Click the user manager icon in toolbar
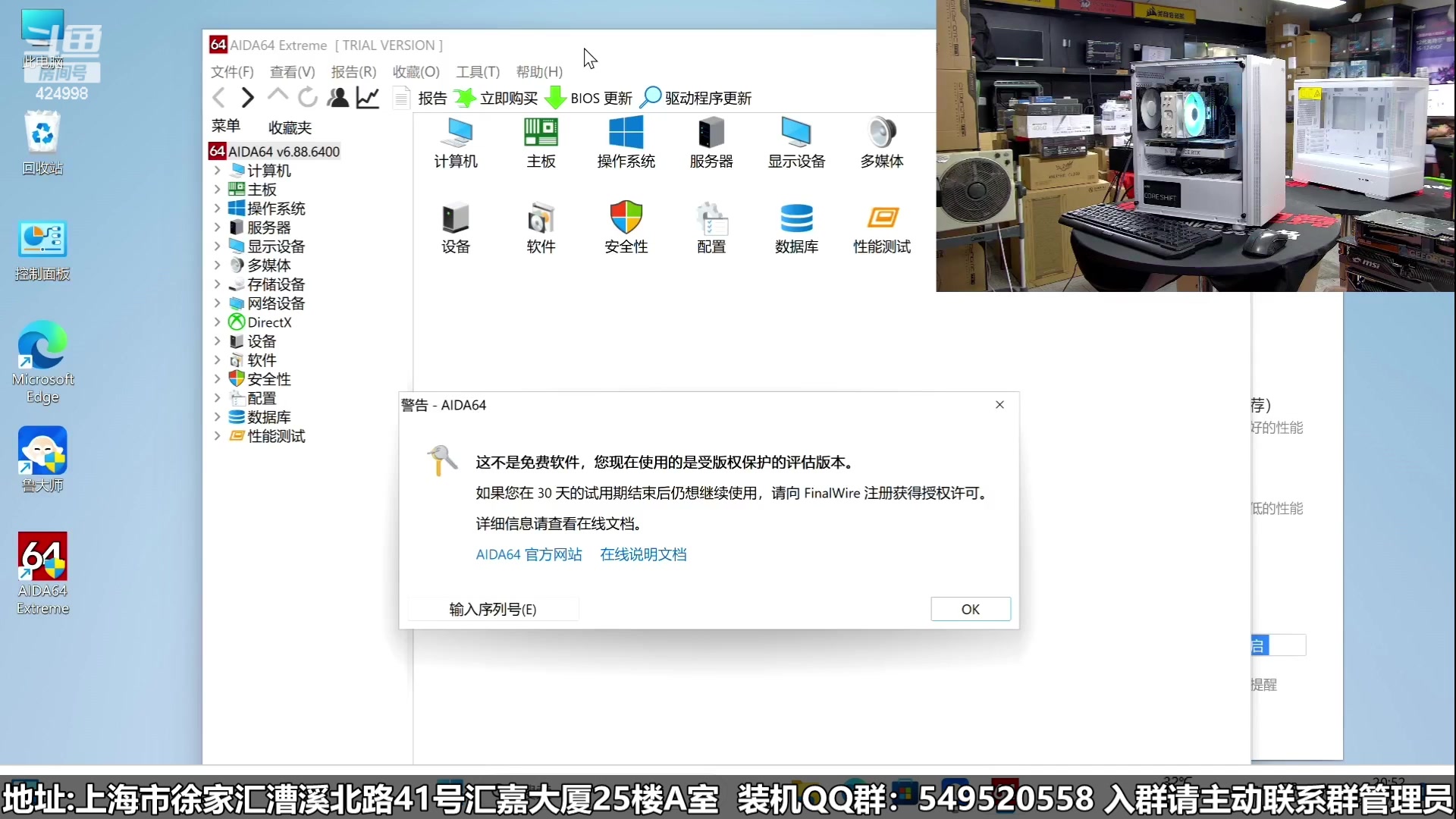The image size is (1456, 819). (337, 98)
